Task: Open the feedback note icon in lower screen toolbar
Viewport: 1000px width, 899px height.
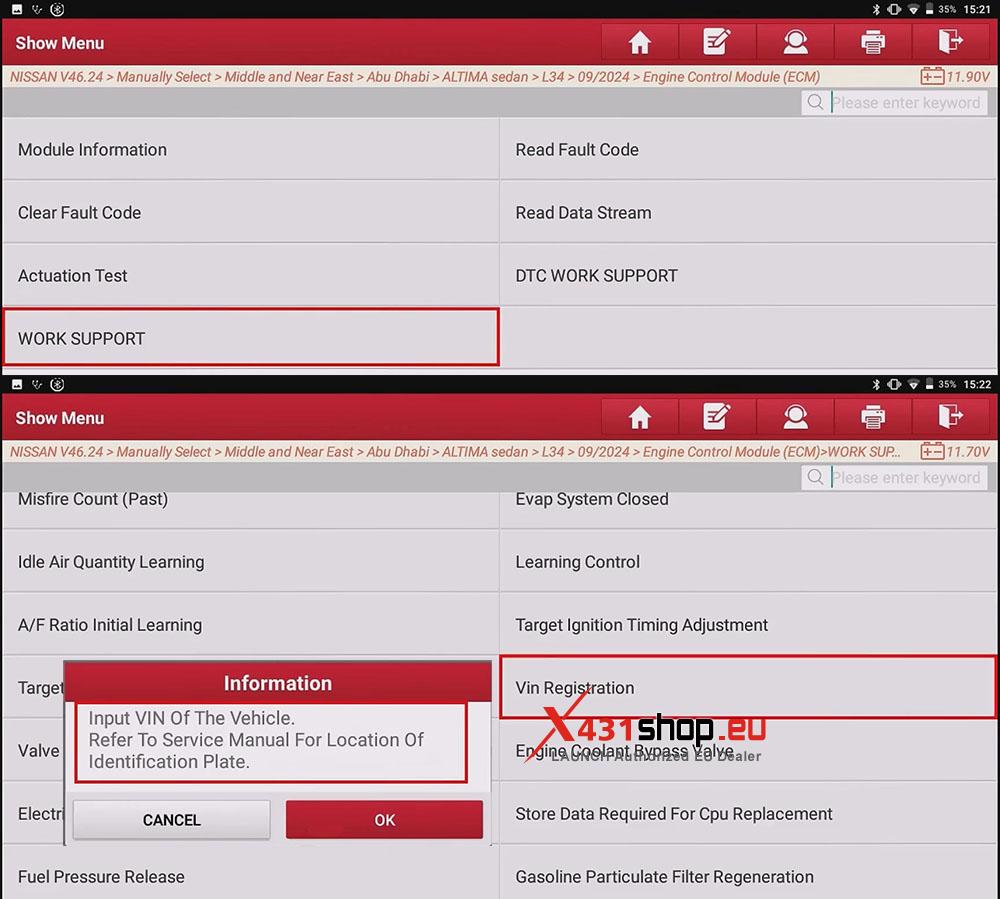Action: point(717,418)
